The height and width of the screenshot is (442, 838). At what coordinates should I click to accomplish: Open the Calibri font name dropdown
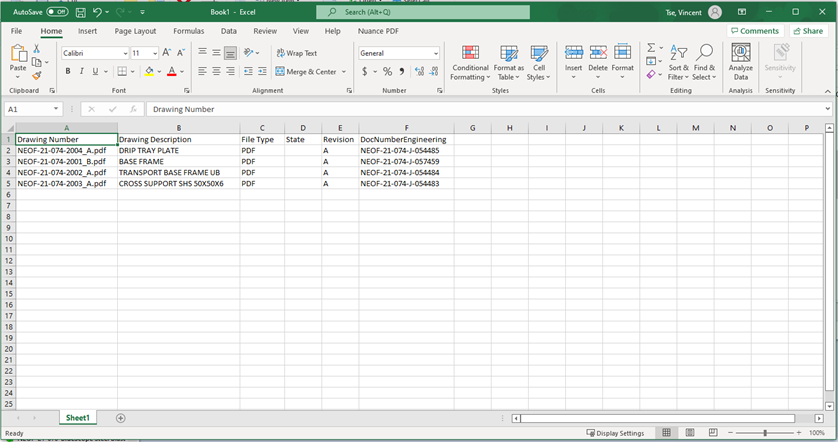tap(126, 53)
